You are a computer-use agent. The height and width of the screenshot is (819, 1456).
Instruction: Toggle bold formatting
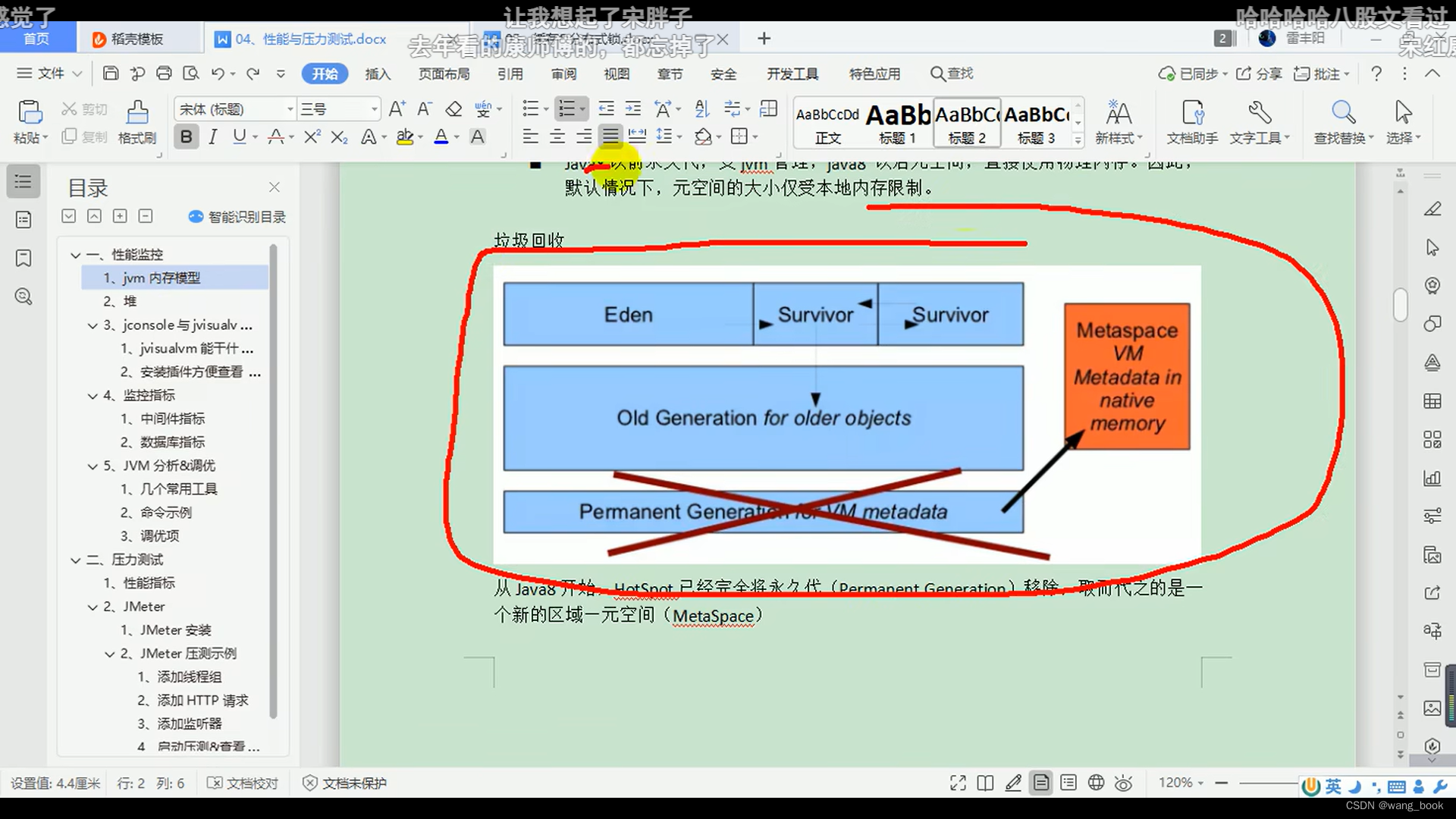pyautogui.click(x=186, y=136)
